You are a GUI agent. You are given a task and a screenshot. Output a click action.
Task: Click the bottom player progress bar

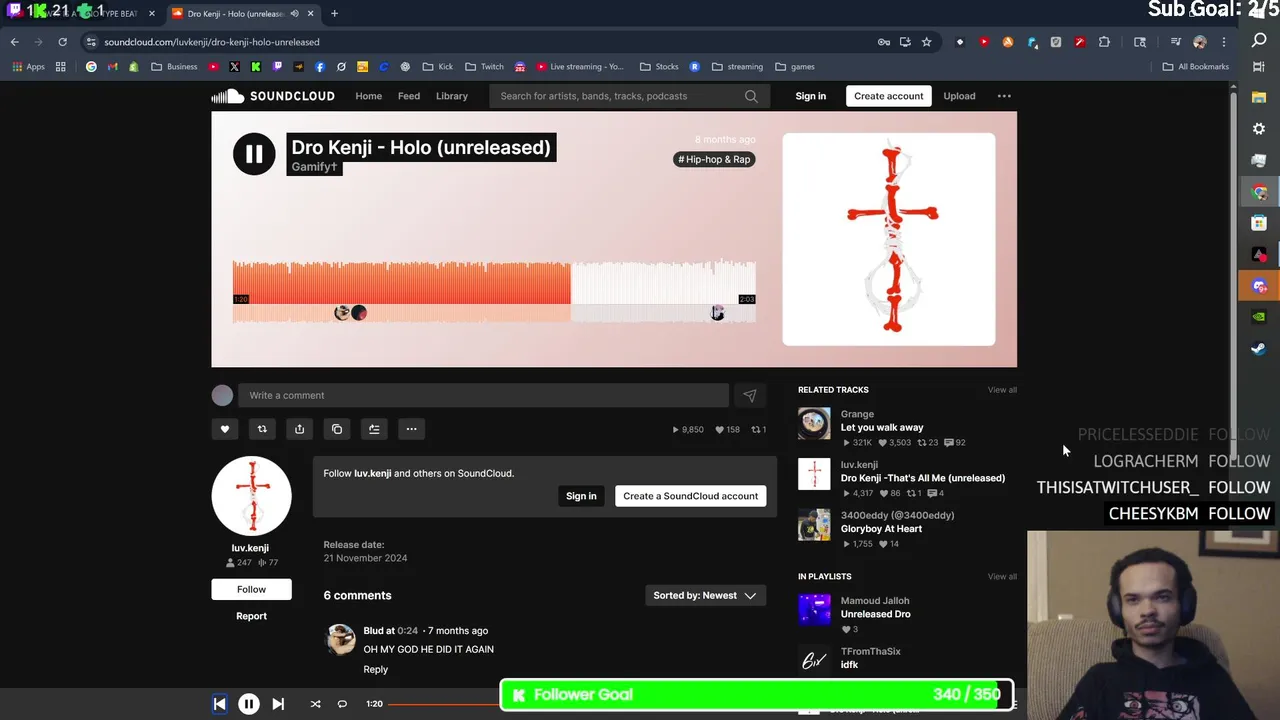pos(443,704)
